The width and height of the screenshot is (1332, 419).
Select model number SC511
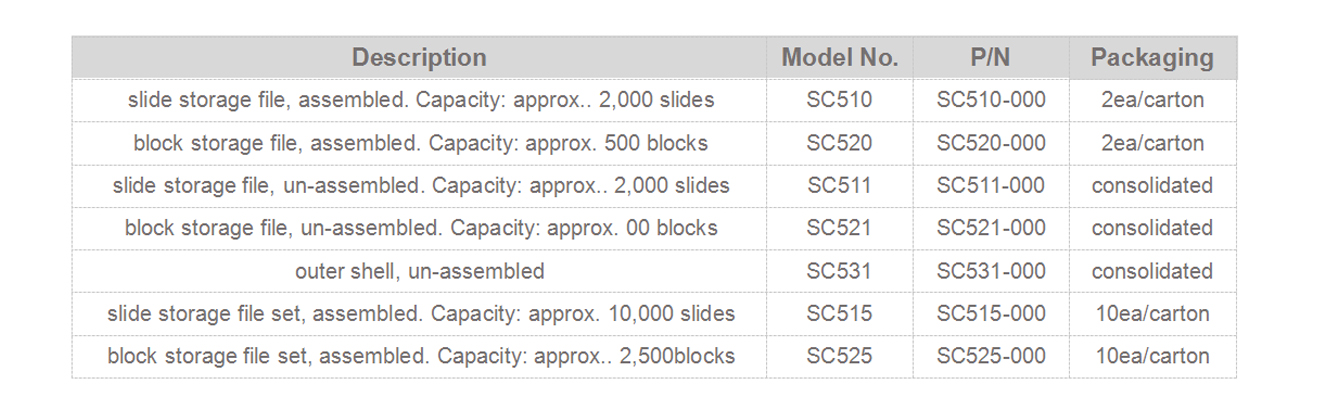pos(839,186)
